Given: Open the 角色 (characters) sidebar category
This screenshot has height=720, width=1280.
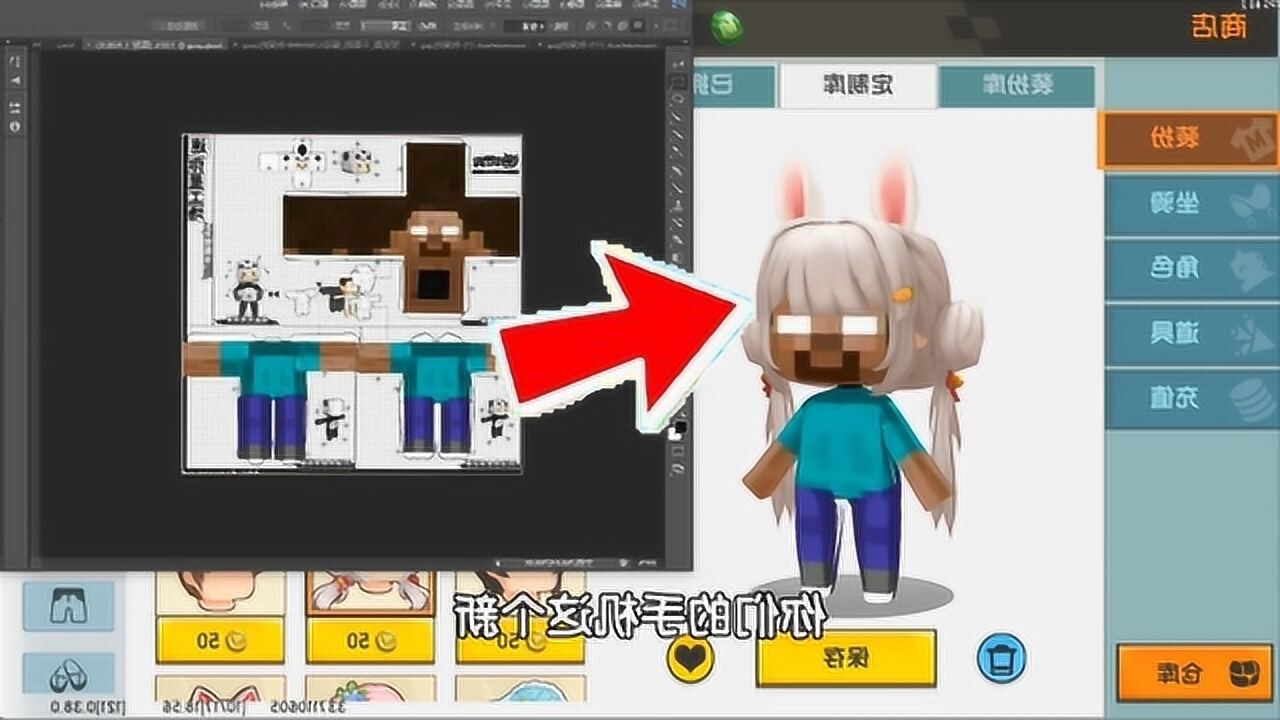Looking at the screenshot, I should [1190, 269].
